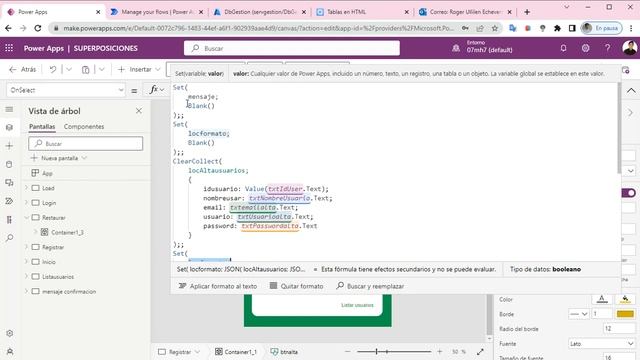
Task: Switch to Tablas en HTML browser tab
Action: pos(363,12)
